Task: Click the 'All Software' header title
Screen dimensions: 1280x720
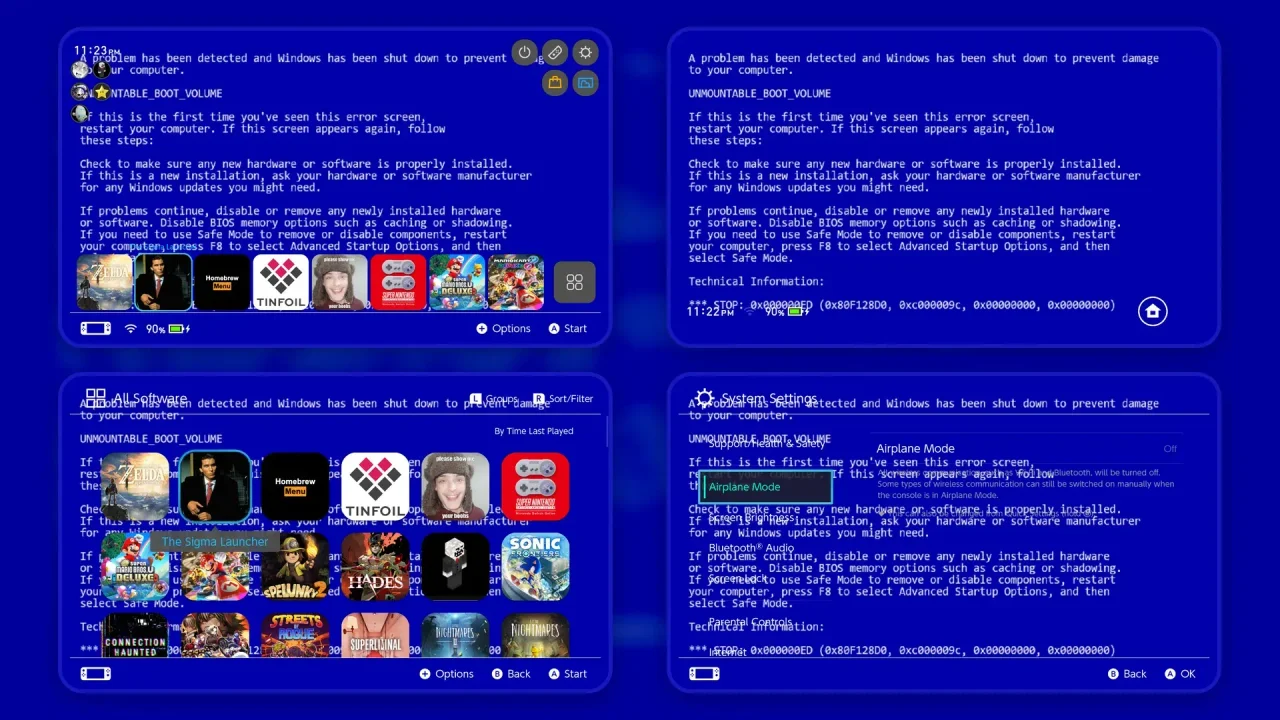Action: 150,398
